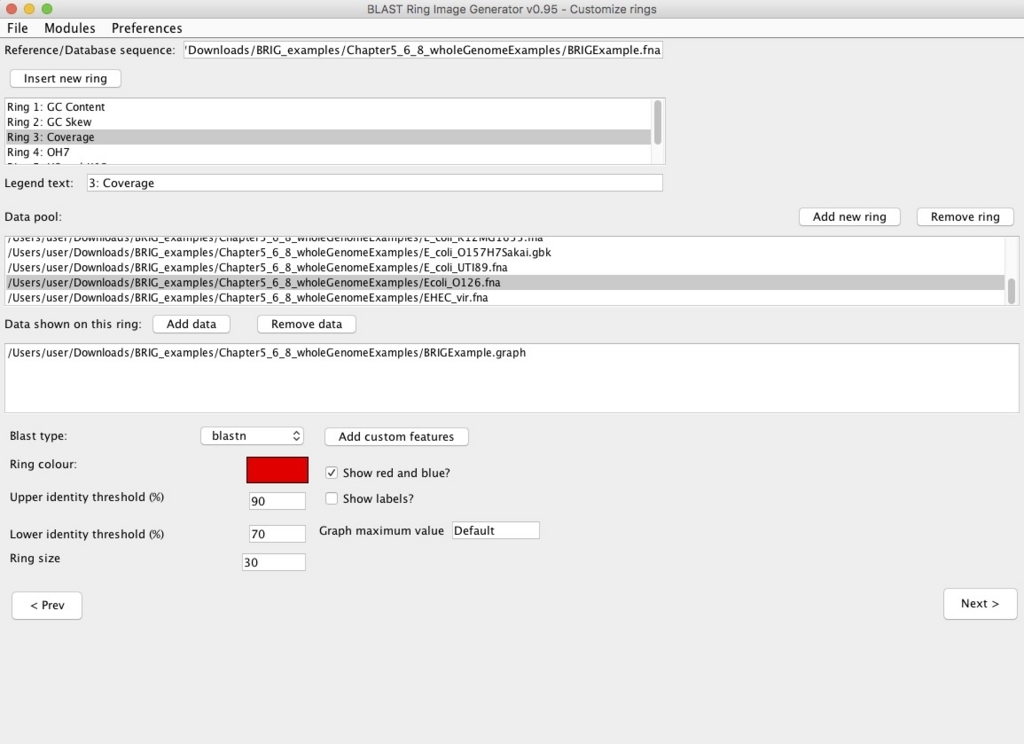Image resolution: width=1024 pixels, height=744 pixels.
Task: Focus Upper identity threshold field
Action: coord(278,501)
